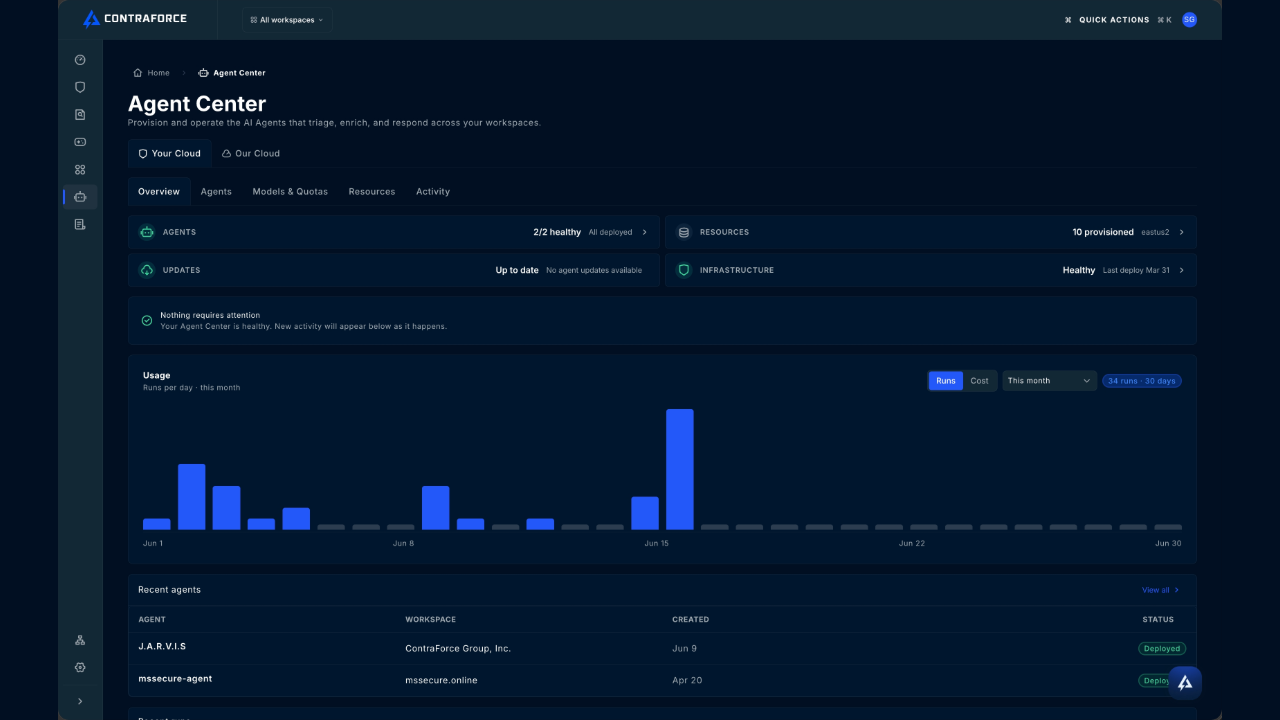Open the J.A.R.V.I.S agent row
Screen dimensions: 1280x720
[662, 648]
